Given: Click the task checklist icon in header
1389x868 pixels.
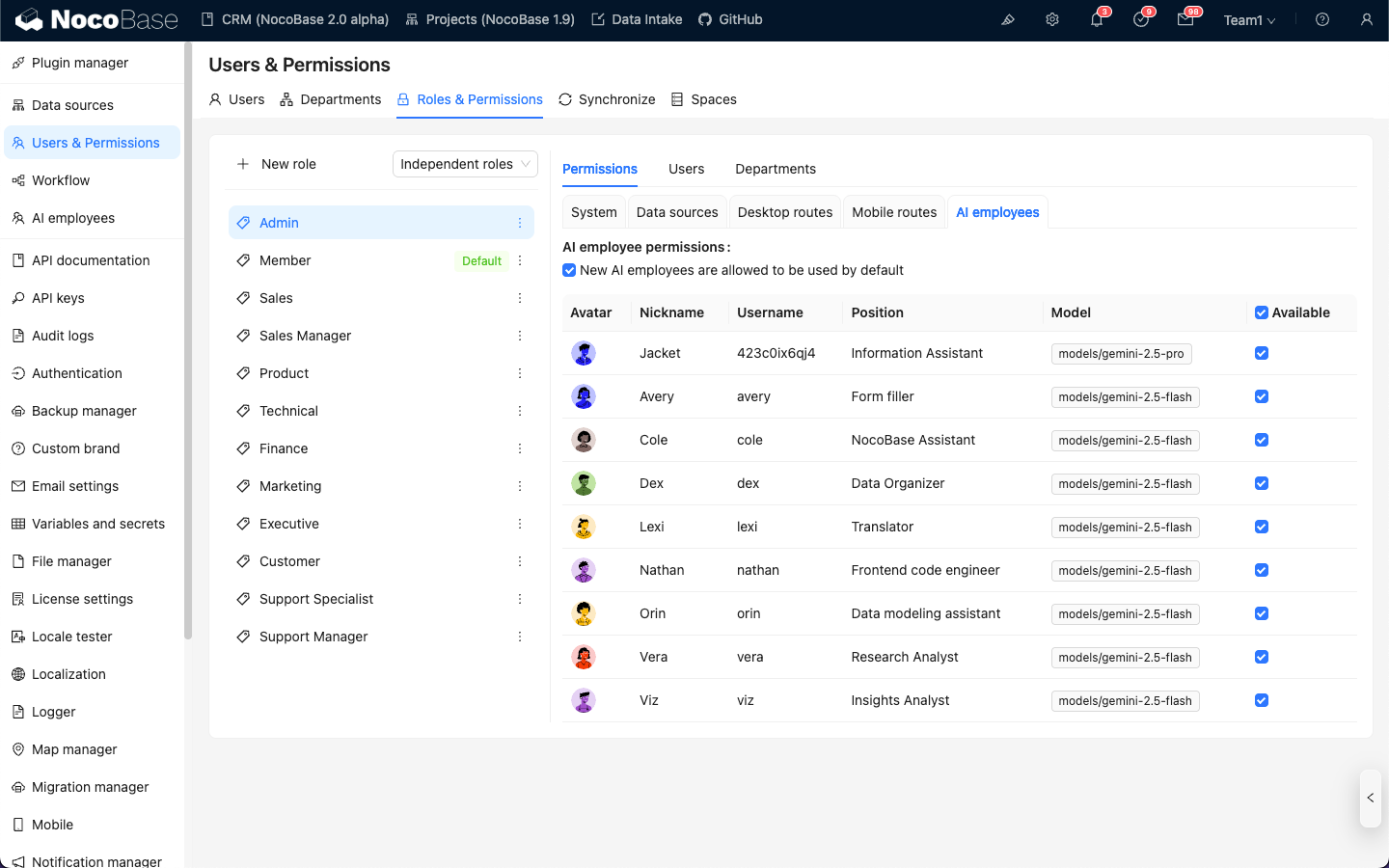Looking at the screenshot, I should [x=1141, y=20].
